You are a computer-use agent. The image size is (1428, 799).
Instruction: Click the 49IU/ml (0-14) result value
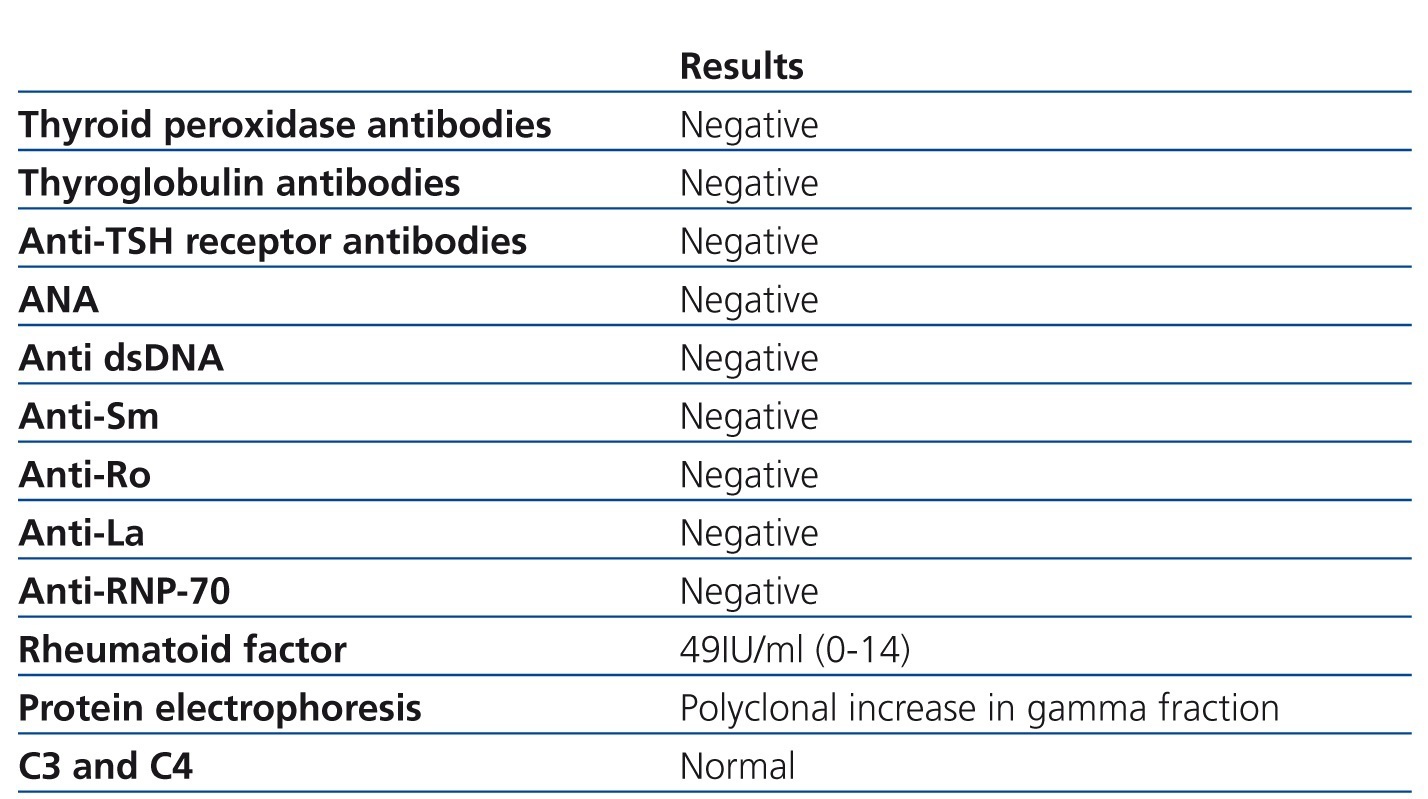(x=795, y=650)
